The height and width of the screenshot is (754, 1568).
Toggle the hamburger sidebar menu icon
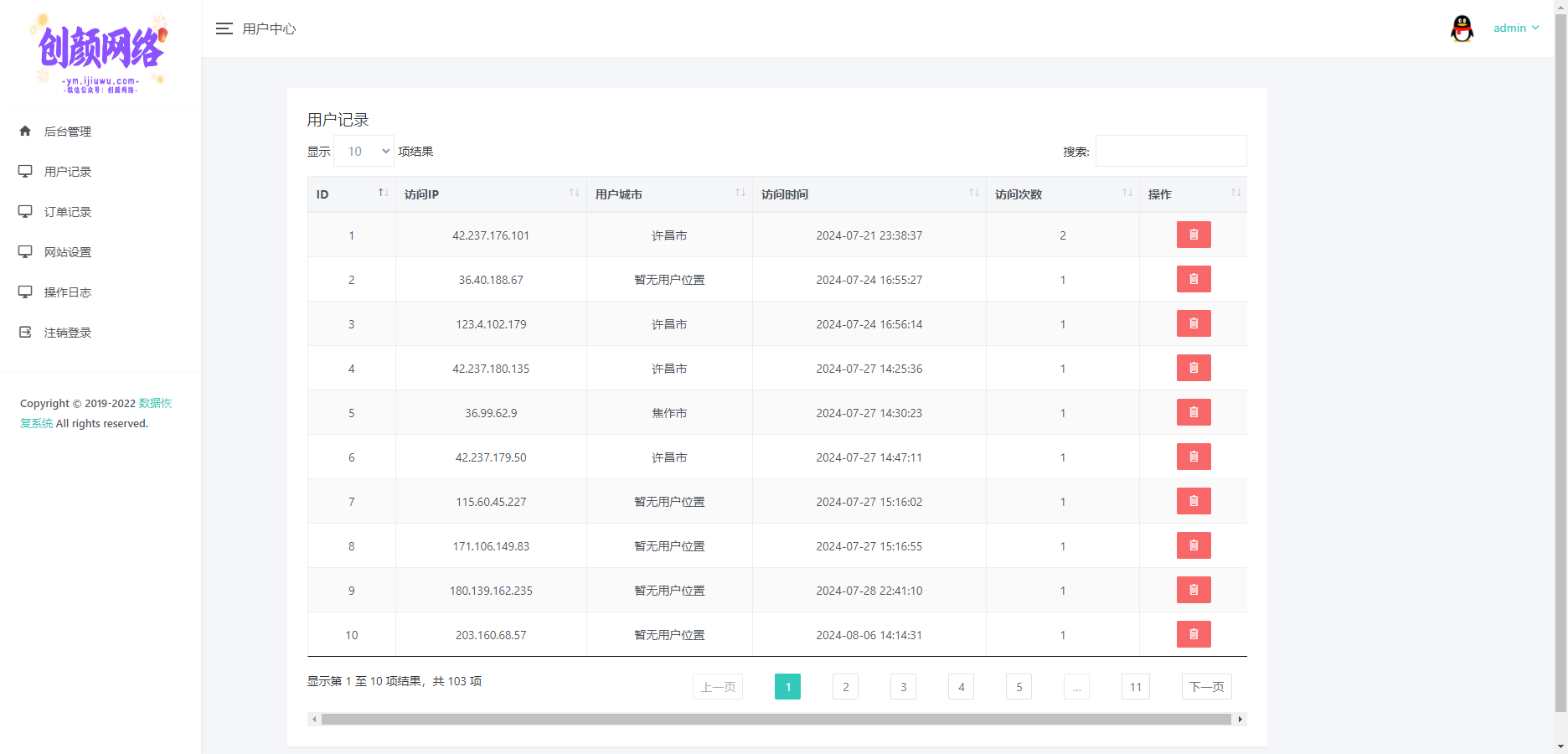coord(224,28)
